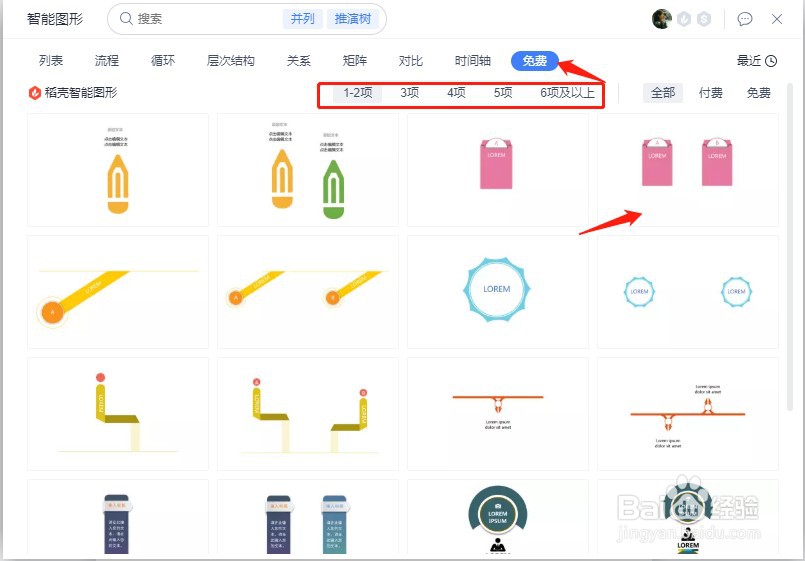Choose the two small blue gears template
This screenshot has width=805, height=561.
687,292
